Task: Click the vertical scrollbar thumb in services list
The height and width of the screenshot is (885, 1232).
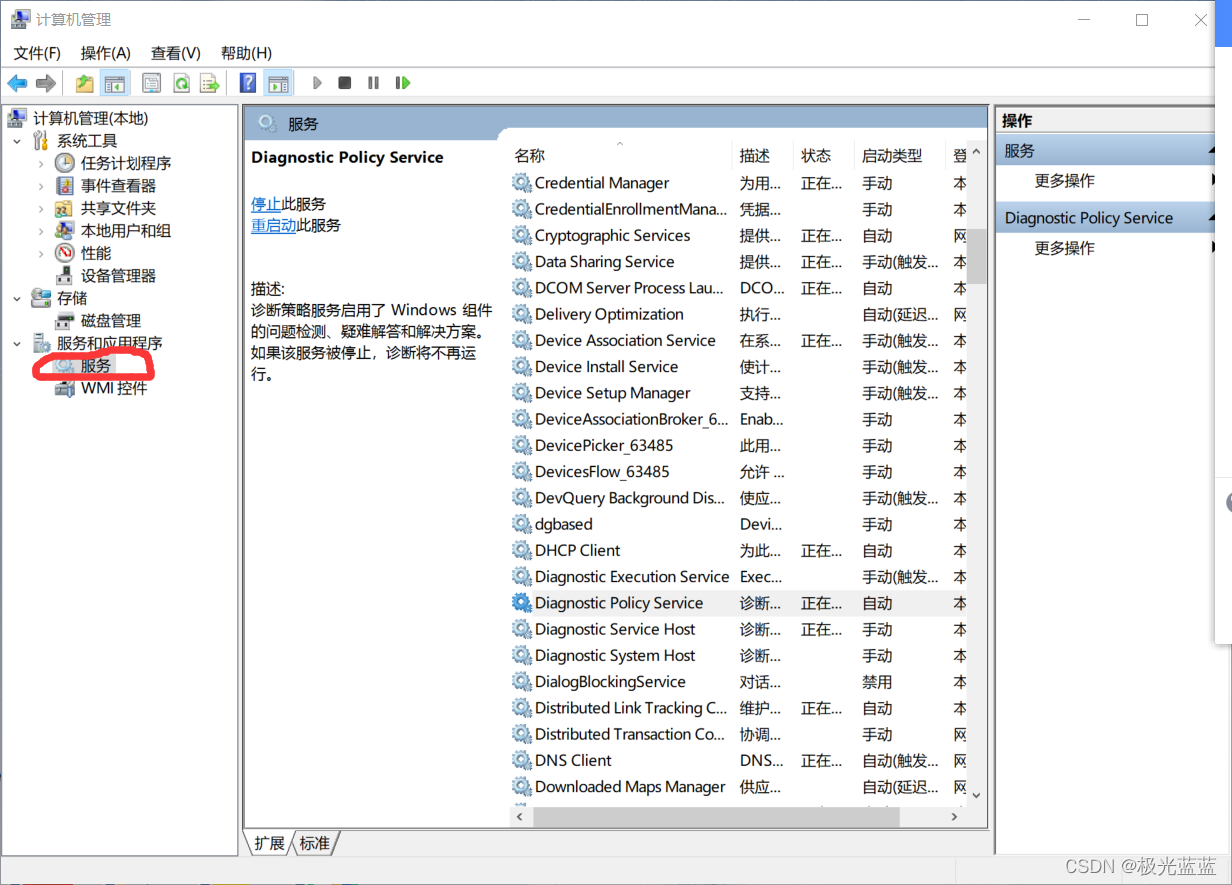Action: tap(976, 256)
